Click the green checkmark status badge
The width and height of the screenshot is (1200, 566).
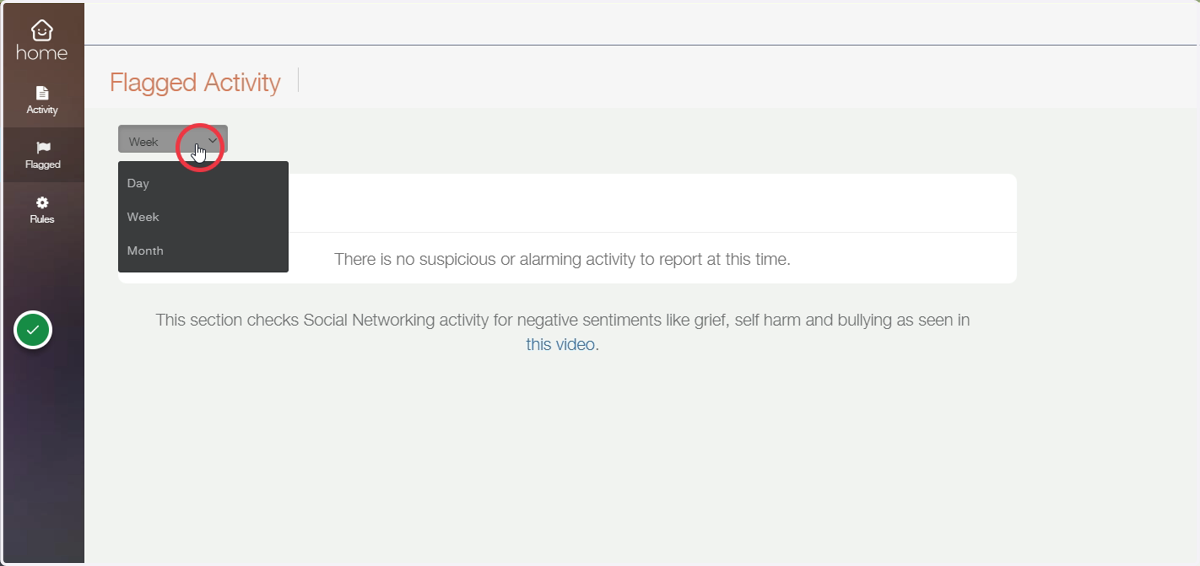coord(33,330)
